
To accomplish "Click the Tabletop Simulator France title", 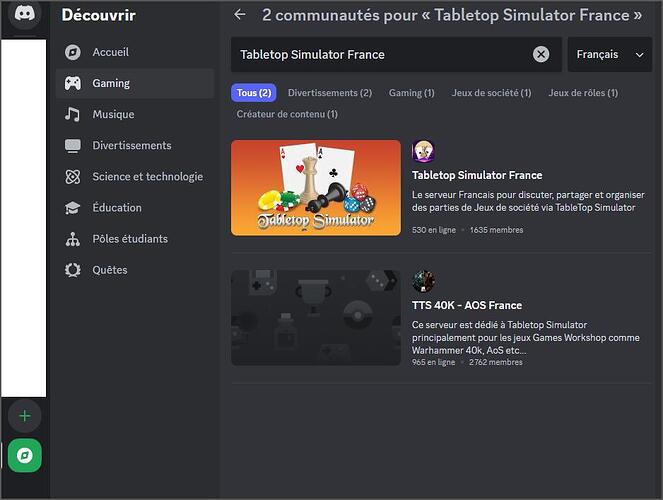I will 477,175.
